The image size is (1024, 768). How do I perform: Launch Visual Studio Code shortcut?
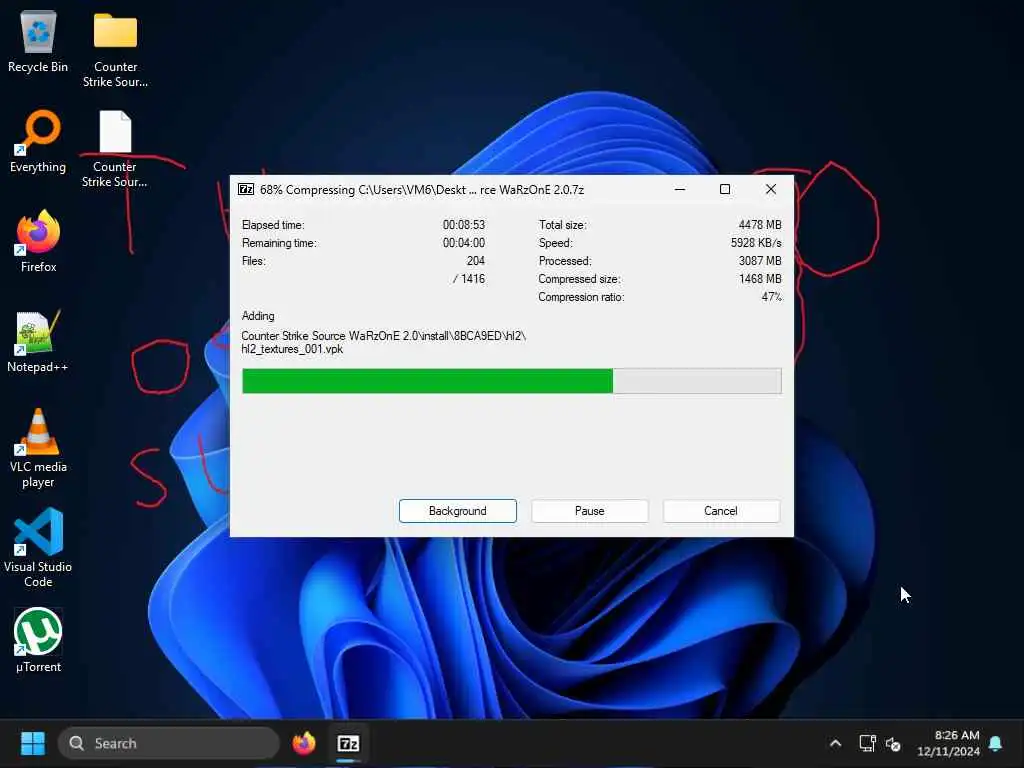point(38,547)
